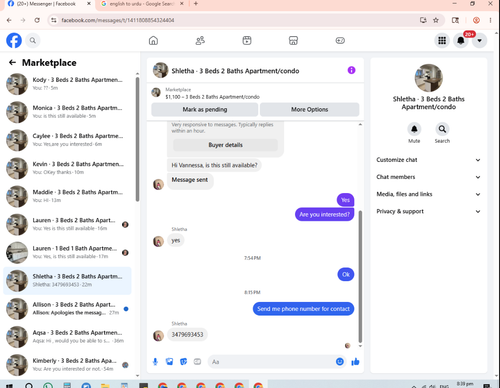Expand Chat members section
The width and height of the screenshot is (500, 388).
click(x=428, y=177)
